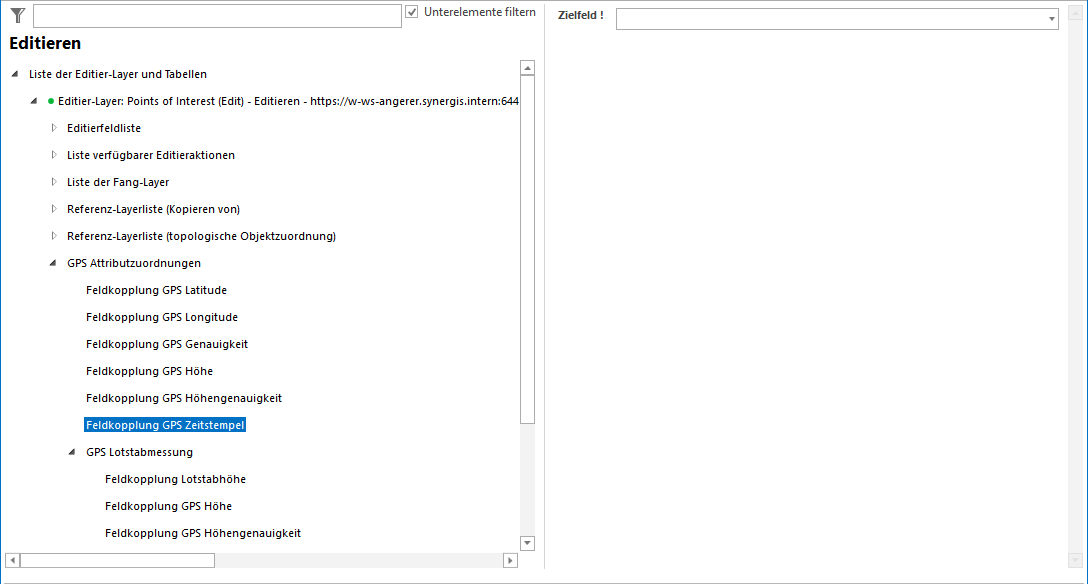This screenshot has width=1088, height=584.
Task: Expand Referenz-Layerliste (Kopieren von)
Action: (53, 209)
